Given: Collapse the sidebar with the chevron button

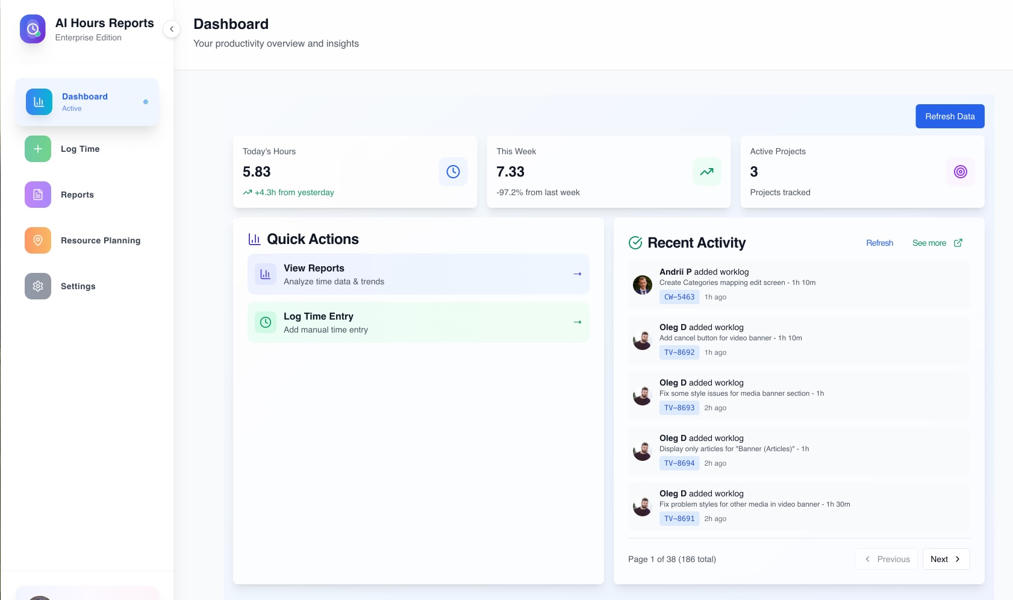Looking at the screenshot, I should tap(171, 29).
